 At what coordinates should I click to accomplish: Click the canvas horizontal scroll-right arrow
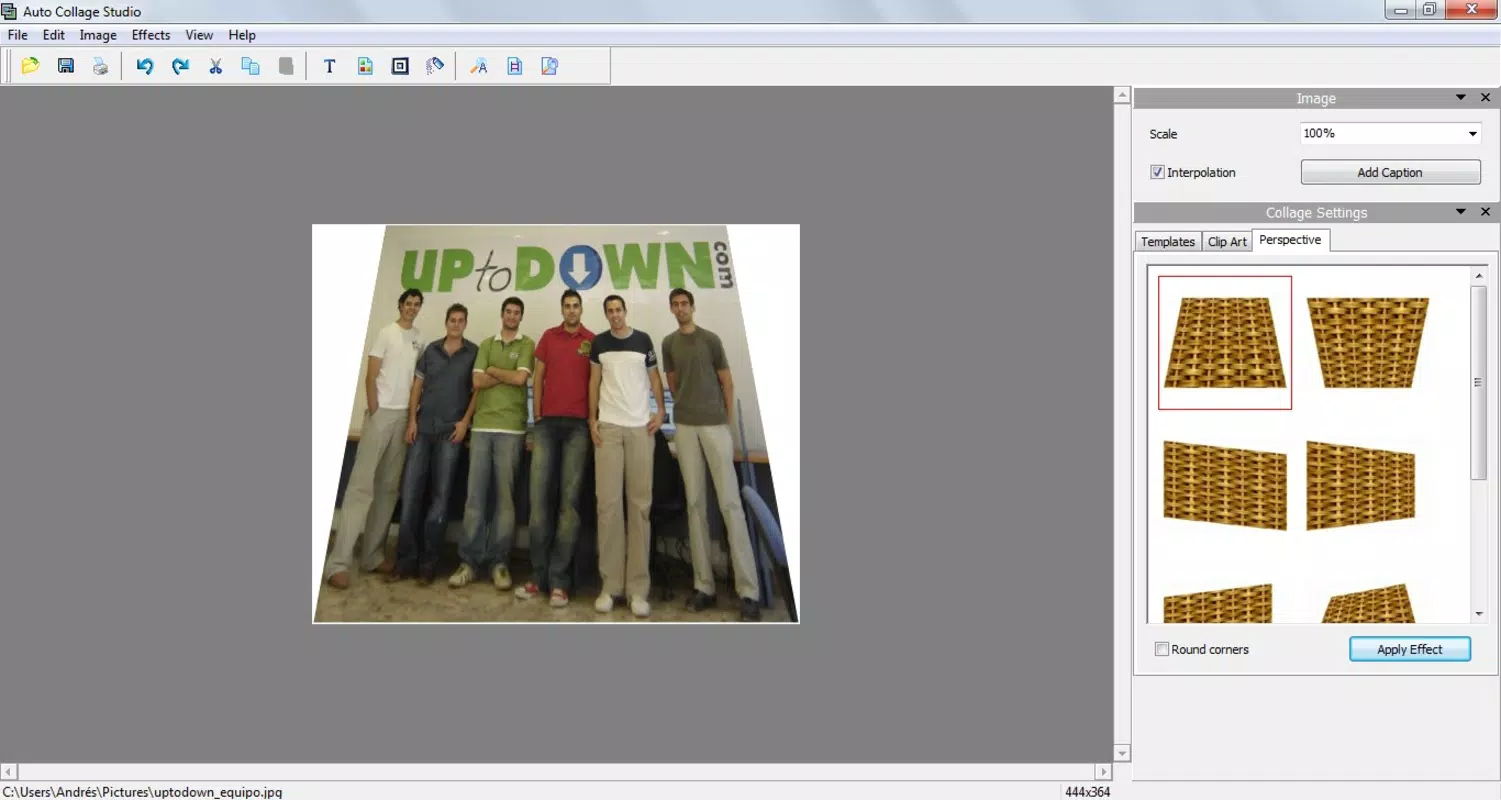pos(1104,772)
